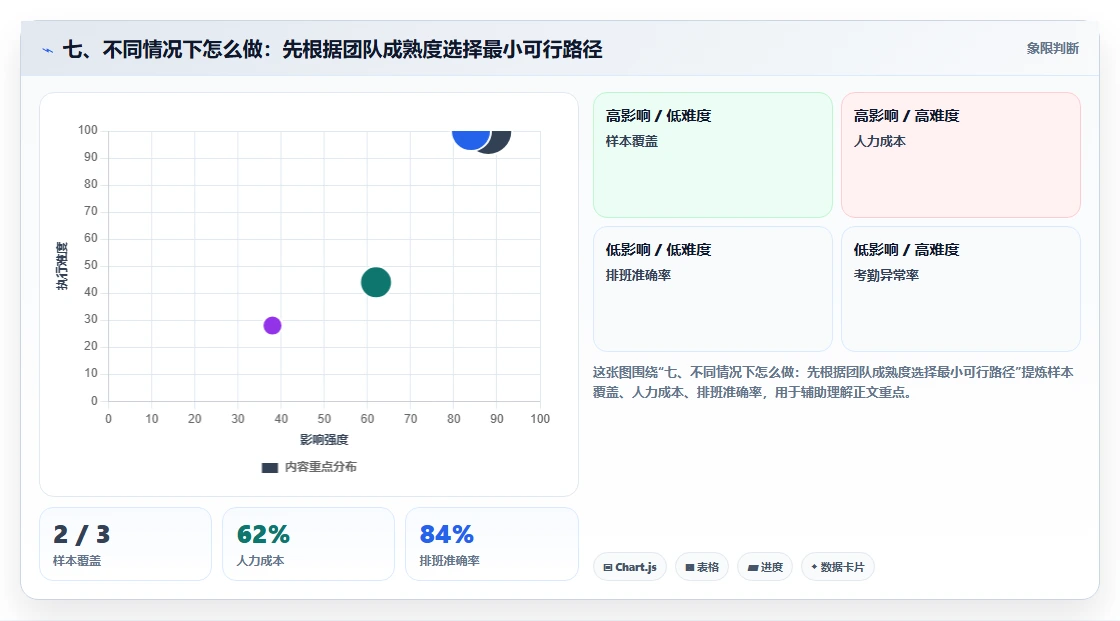Viewport: 1120px width, 621px height.
Task: Click the 50 tick on the y-axis
Action: tap(91, 265)
